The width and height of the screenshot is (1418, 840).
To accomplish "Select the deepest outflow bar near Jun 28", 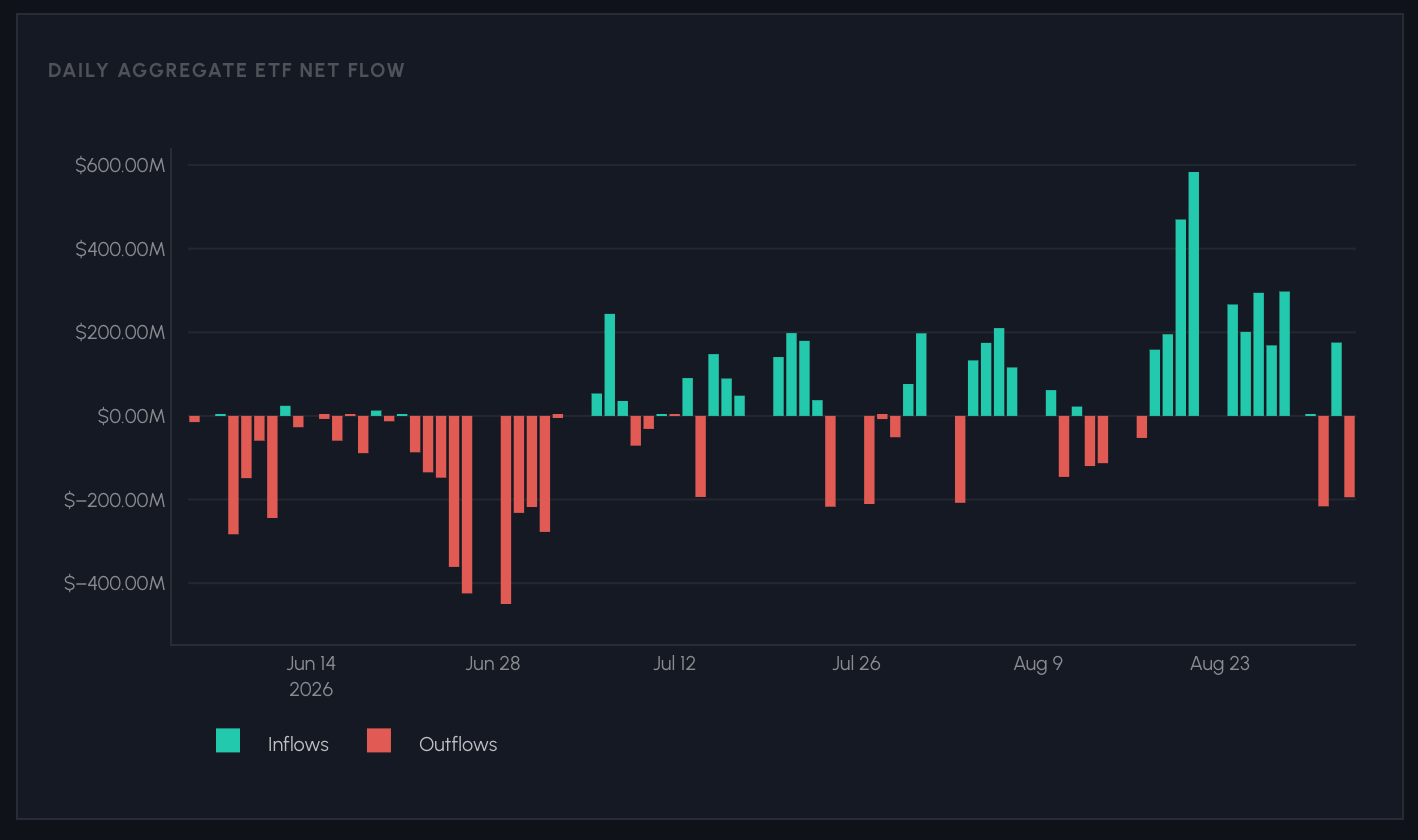I will (x=506, y=510).
